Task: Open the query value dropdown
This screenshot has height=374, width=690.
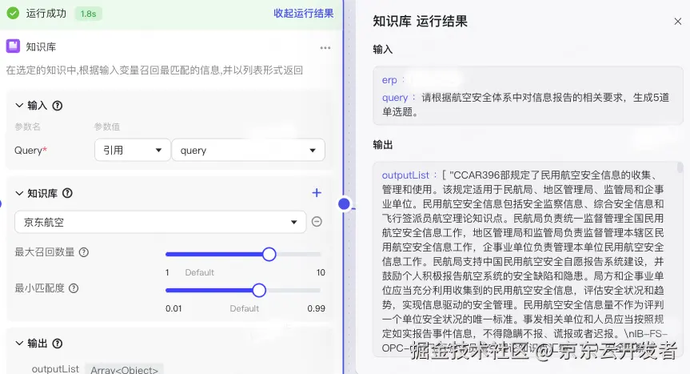Action: (248, 150)
